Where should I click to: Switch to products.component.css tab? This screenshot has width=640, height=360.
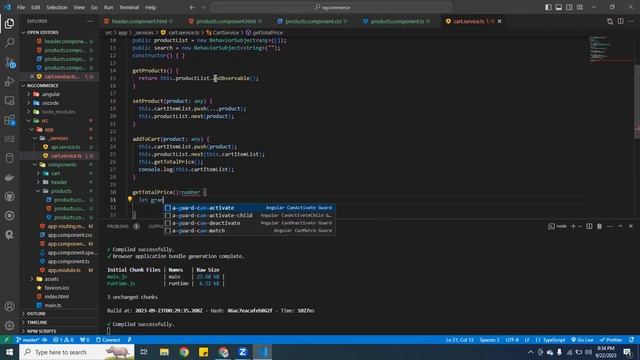(x=312, y=21)
